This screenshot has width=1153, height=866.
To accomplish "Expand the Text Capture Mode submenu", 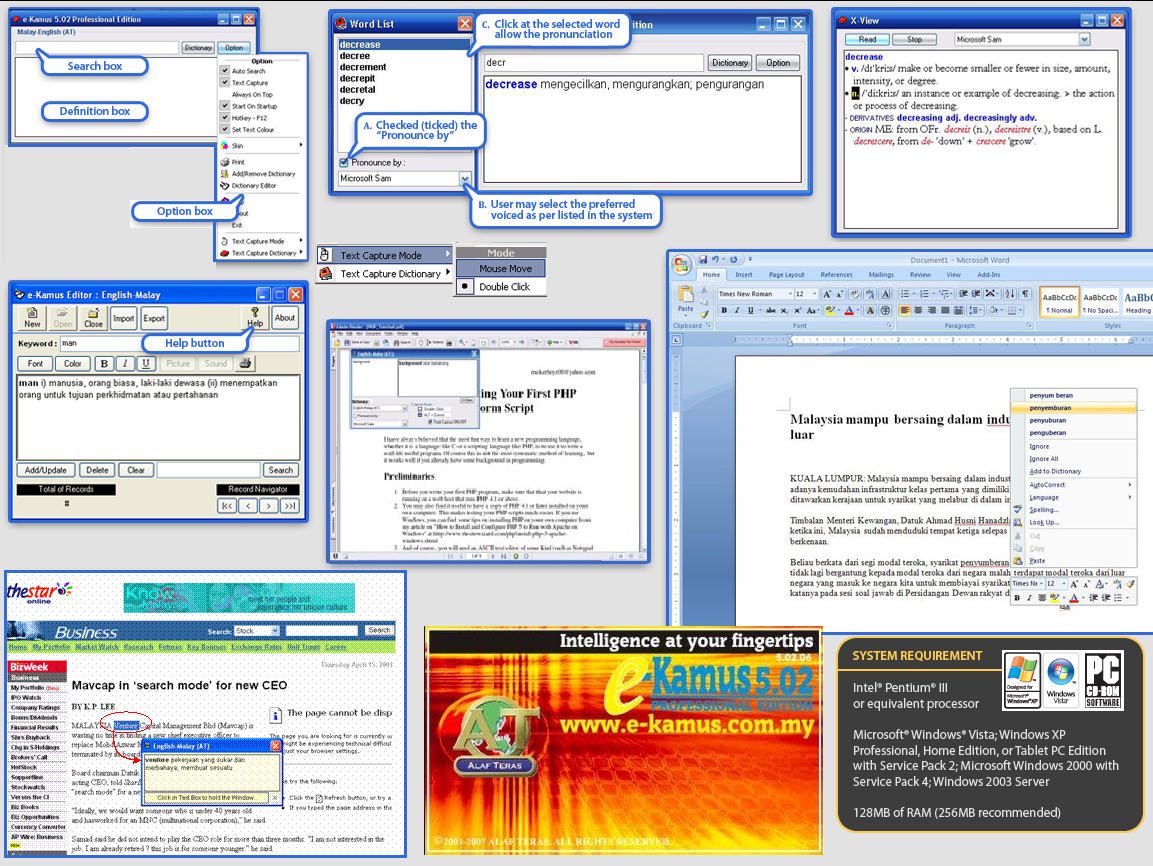I will pyautogui.click(x=383, y=255).
